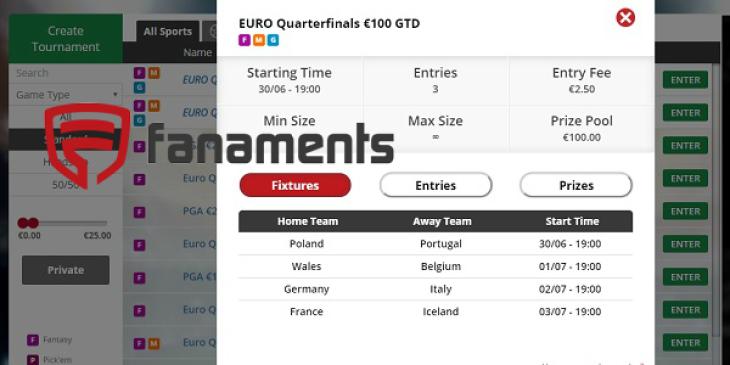Image resolution: width=730 pixels, height=365 pixels.
Task: Click the orange M badge under the popup title
Action: [259, 40]
